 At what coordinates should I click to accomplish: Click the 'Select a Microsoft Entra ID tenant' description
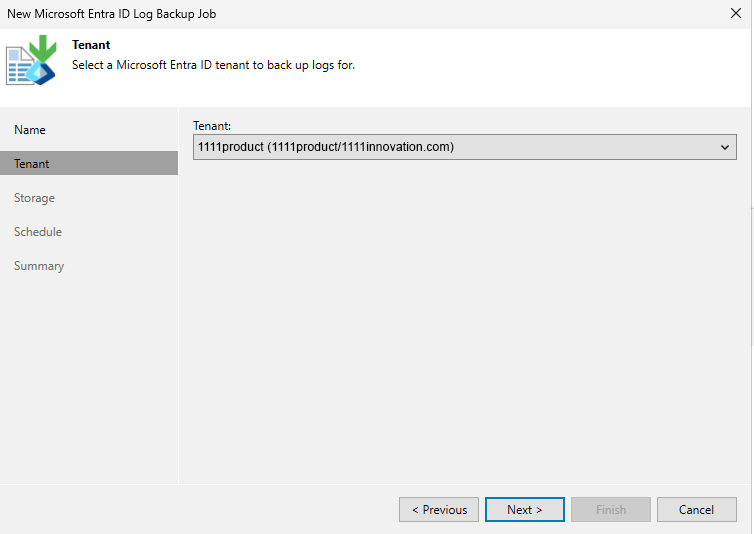[x=214, y=65]
